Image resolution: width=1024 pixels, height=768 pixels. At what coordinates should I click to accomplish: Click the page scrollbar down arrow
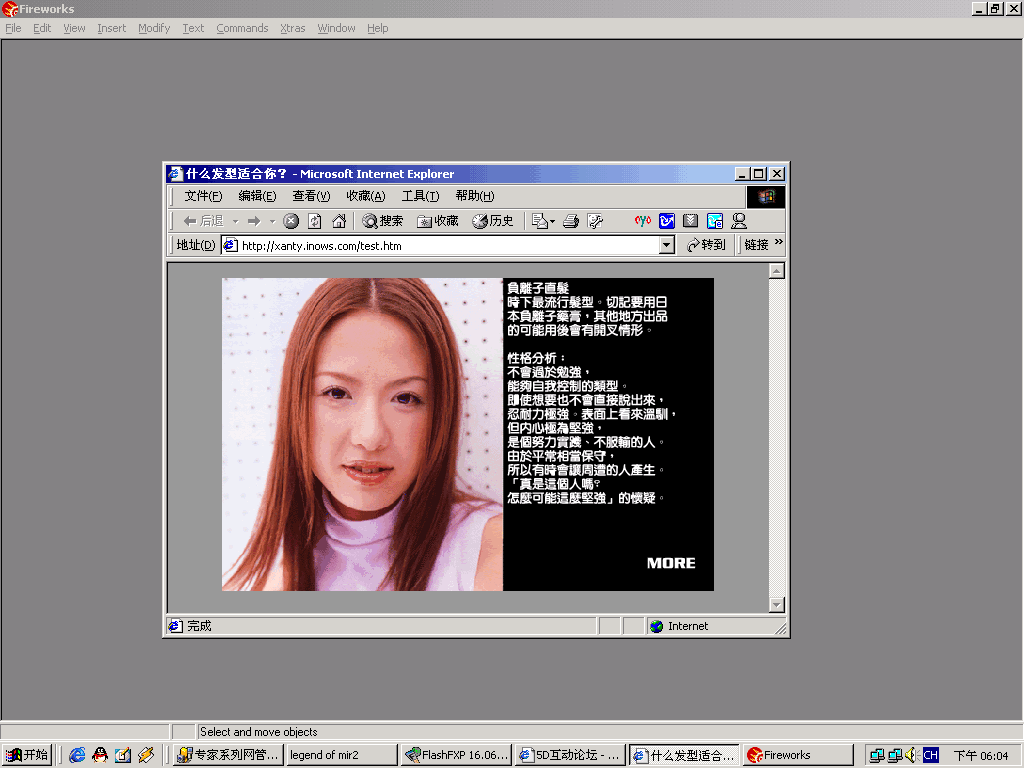777,605
